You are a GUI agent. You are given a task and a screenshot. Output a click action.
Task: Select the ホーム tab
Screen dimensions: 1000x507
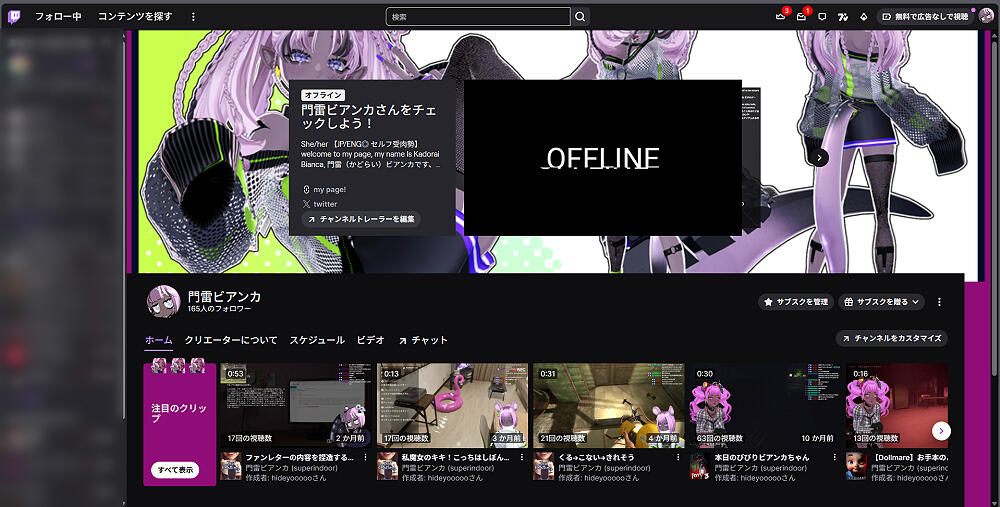coord(159,340)
